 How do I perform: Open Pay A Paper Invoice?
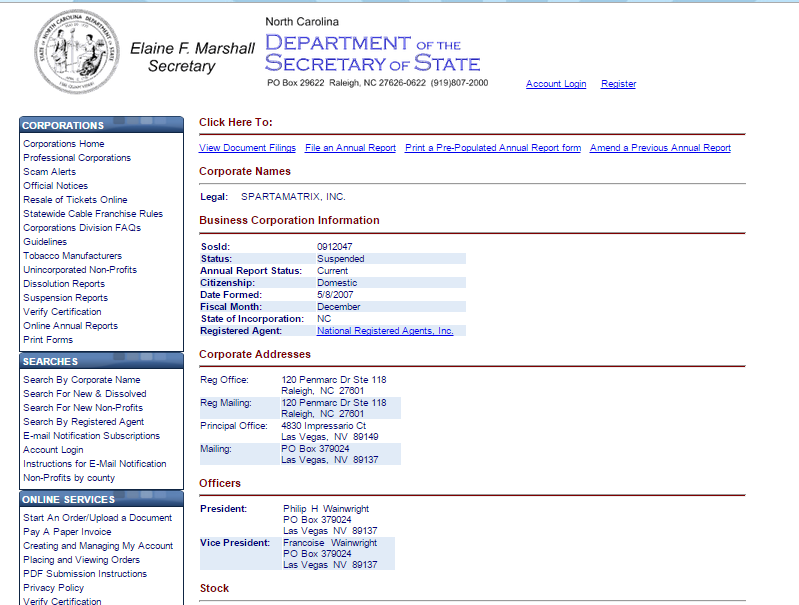[x=67, y=532]
